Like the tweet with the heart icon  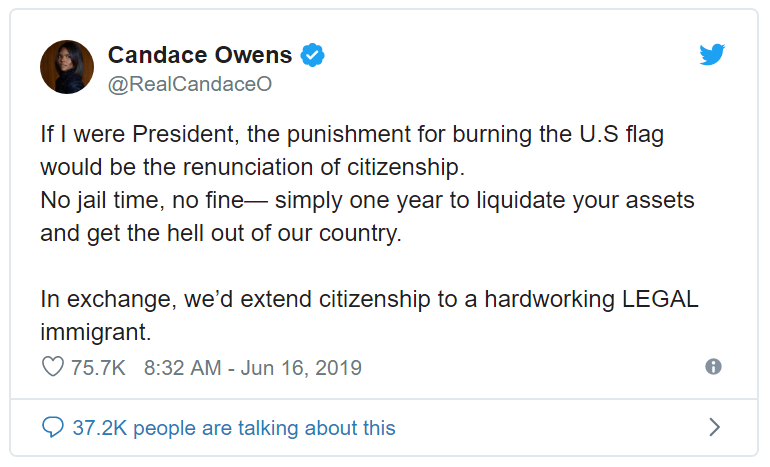(x=53, y=368)
